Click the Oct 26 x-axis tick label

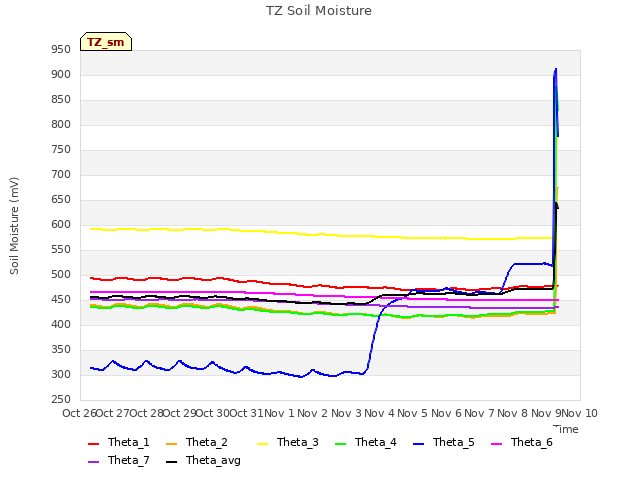79,413
